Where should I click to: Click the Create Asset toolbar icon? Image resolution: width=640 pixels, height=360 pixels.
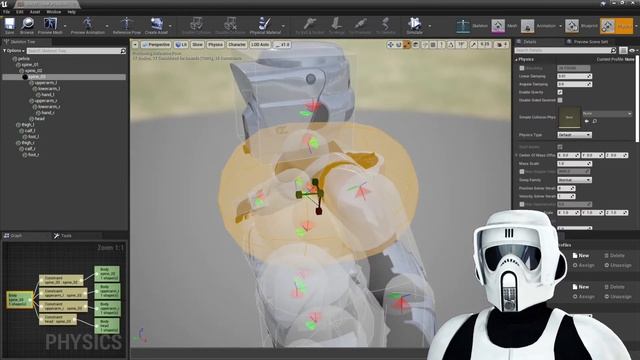tap(156, 24)
